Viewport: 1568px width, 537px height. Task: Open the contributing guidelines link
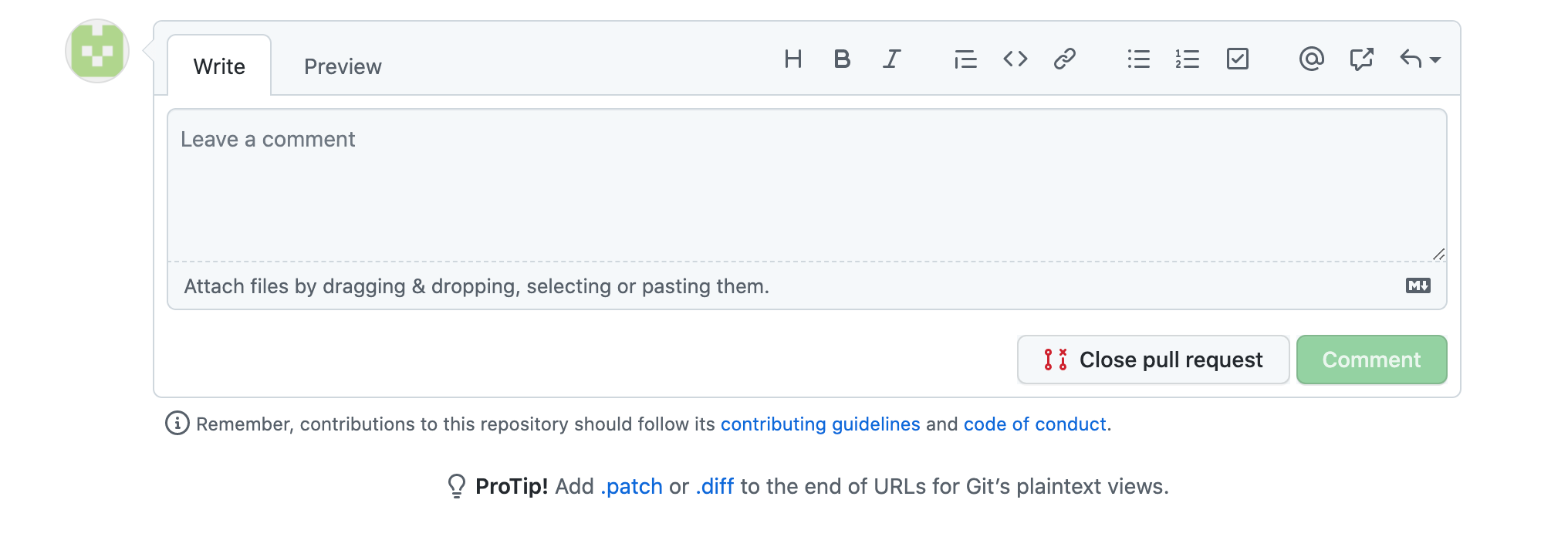click(819, 424)
